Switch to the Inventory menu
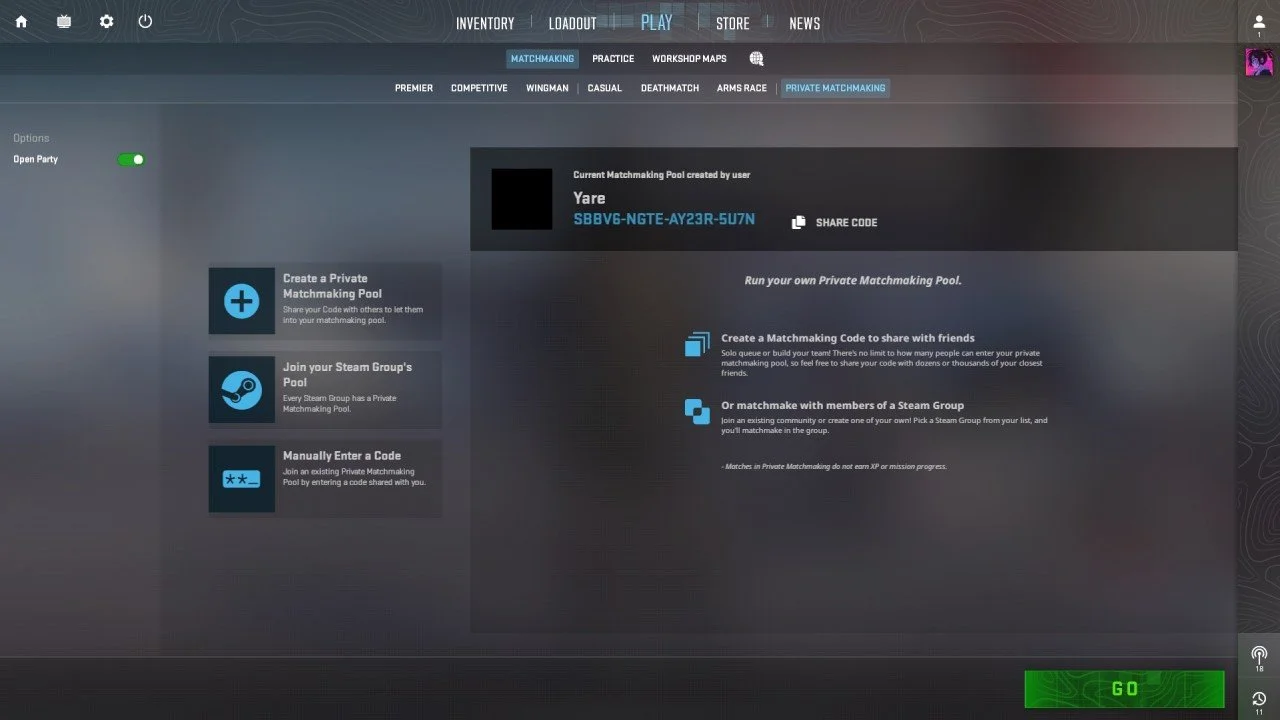 pyautogui.click(x=485, y=23)
